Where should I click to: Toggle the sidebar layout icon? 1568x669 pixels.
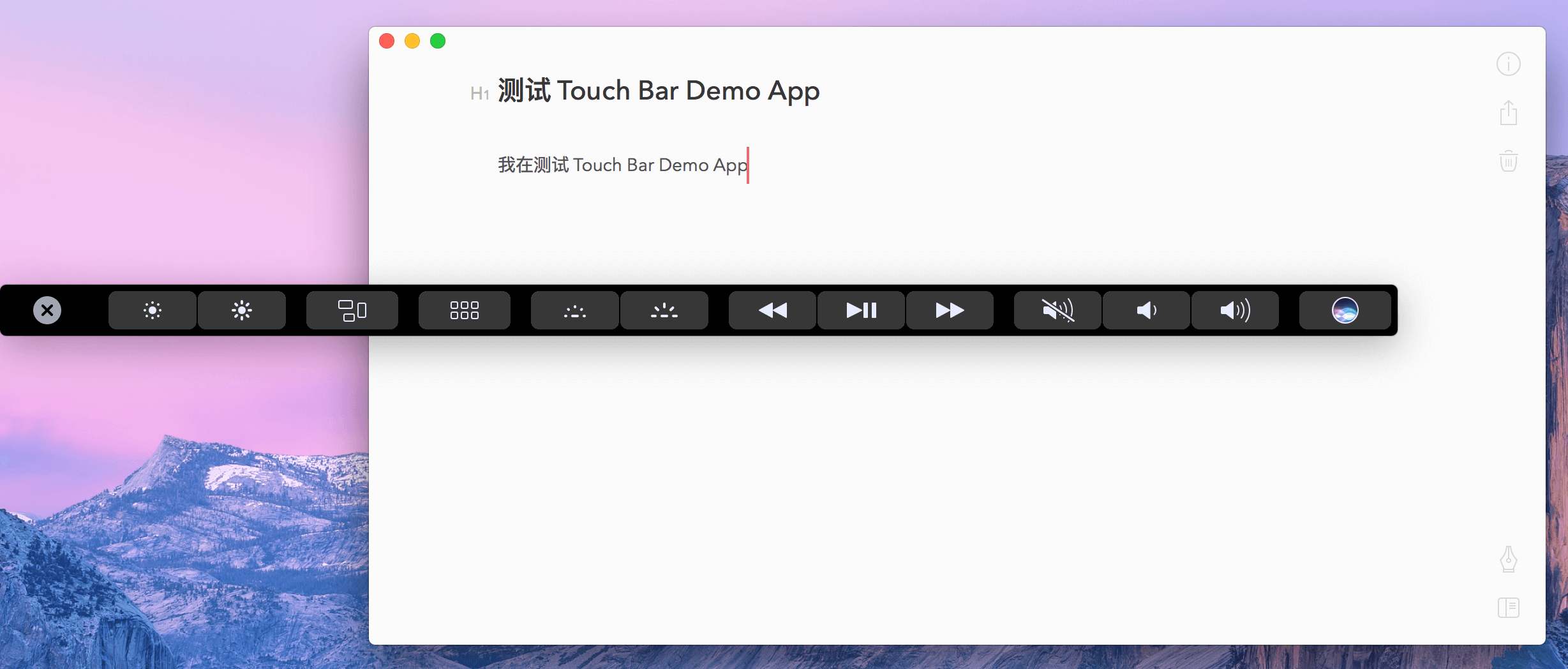[1509, 608]
